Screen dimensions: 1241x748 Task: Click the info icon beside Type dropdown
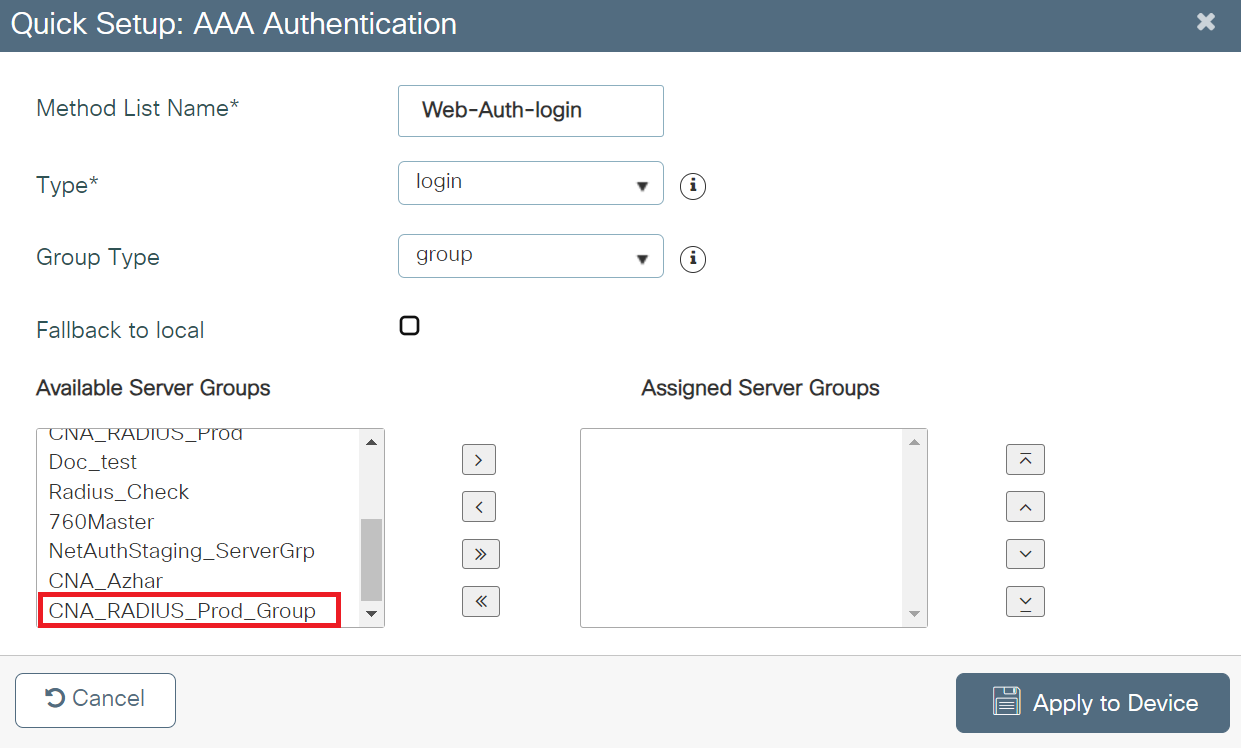[x=693, y=186]
